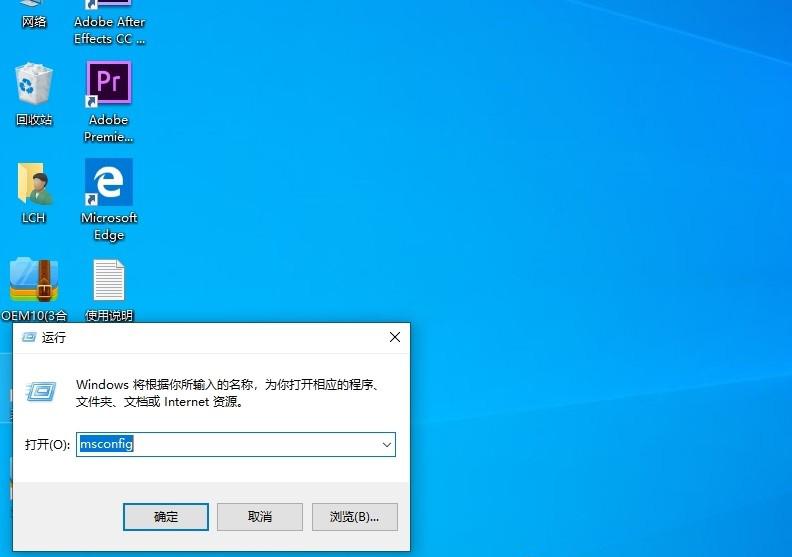Click the 打开(O): label
This screenshot has height=557, width=792.
tap(47, 444)
